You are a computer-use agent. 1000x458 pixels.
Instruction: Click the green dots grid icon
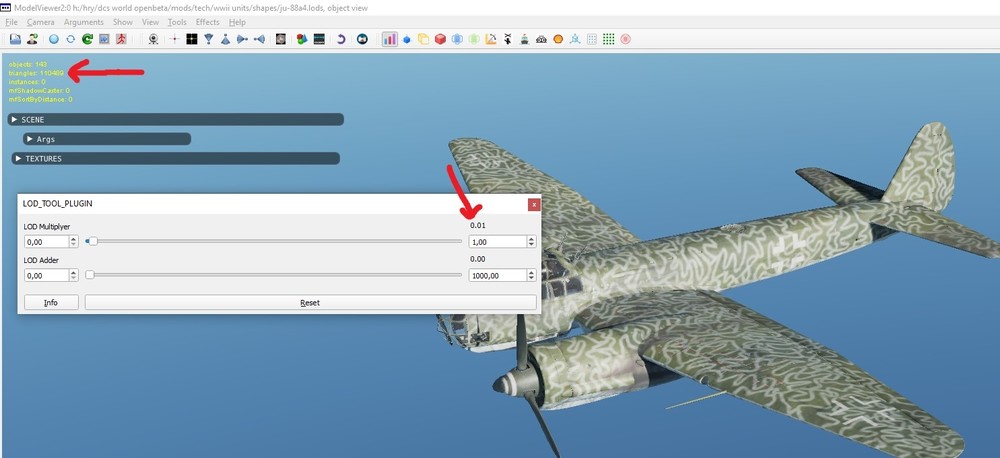pyautogui.click(x=608, y=39)
